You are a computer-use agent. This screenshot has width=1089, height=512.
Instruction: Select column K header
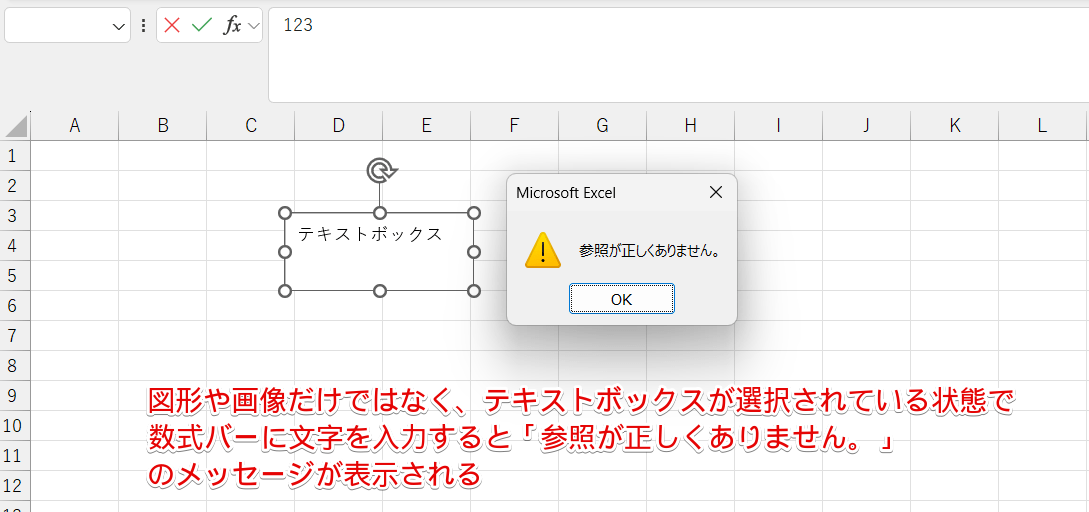pyautogui.click(x=955, y=126)
